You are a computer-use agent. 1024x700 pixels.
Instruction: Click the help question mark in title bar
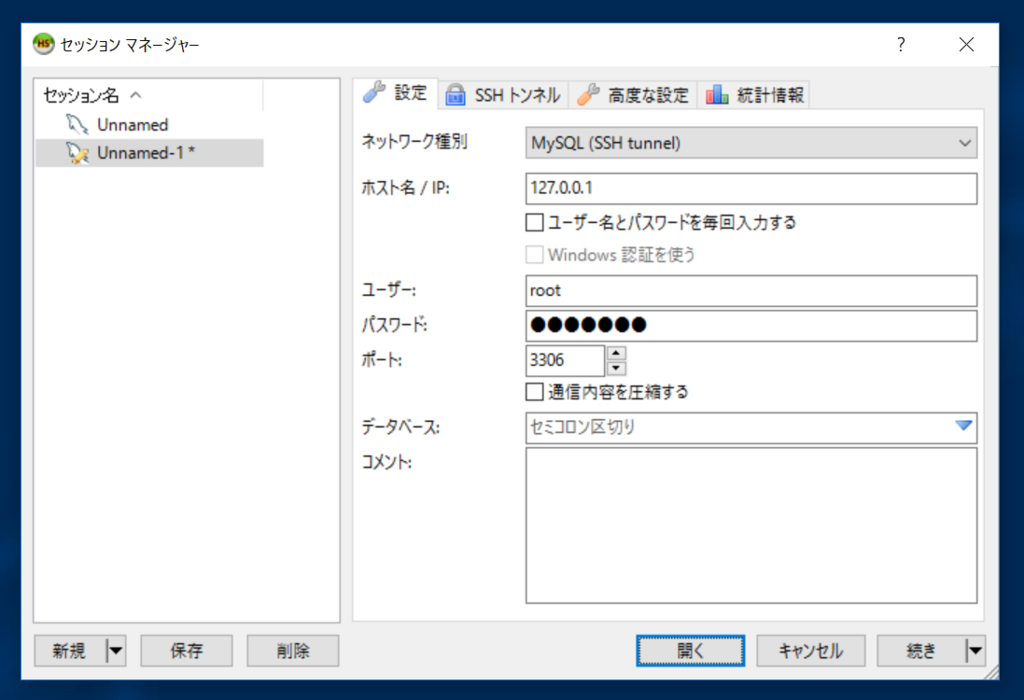(x=901, y=44)
